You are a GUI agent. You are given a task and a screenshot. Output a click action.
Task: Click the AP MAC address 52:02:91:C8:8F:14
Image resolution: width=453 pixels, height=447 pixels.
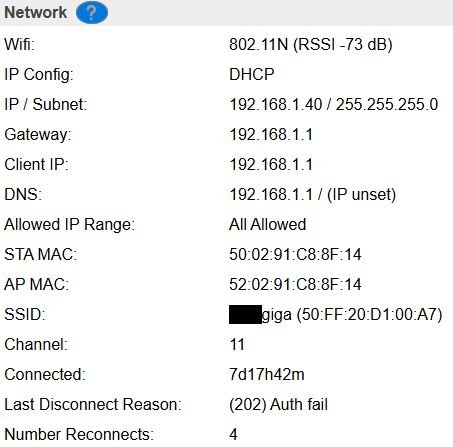click(x=295, y=284)
